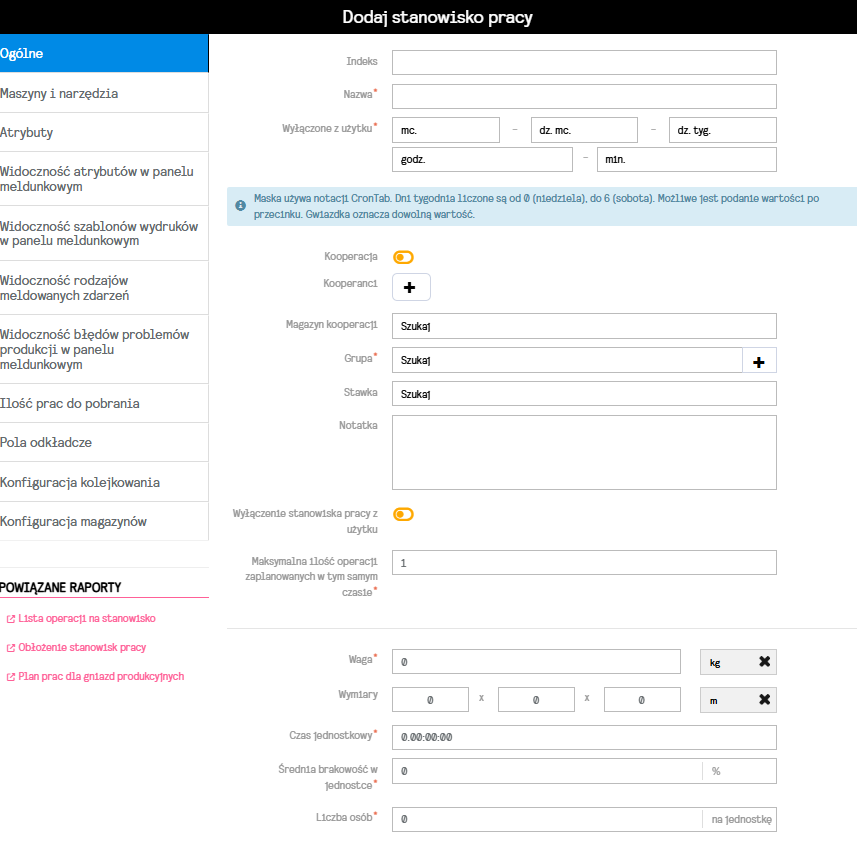This screenshot has width=857, height=856.
Task: Click the Czas jednostkowy time field
Action: 583,738
